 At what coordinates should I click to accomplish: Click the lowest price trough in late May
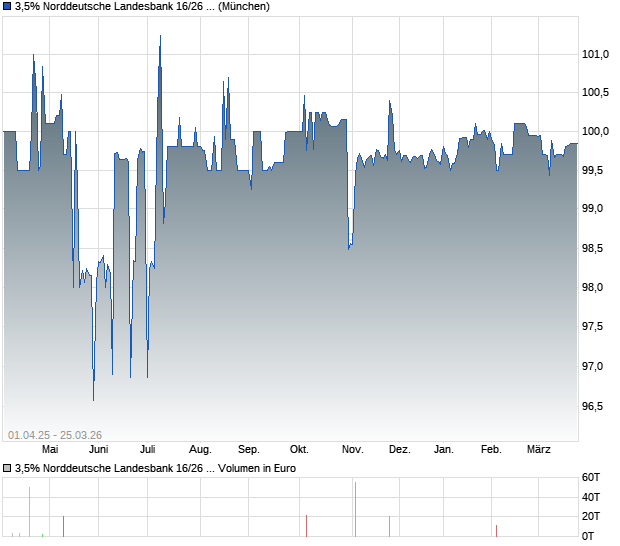(93, 399)
